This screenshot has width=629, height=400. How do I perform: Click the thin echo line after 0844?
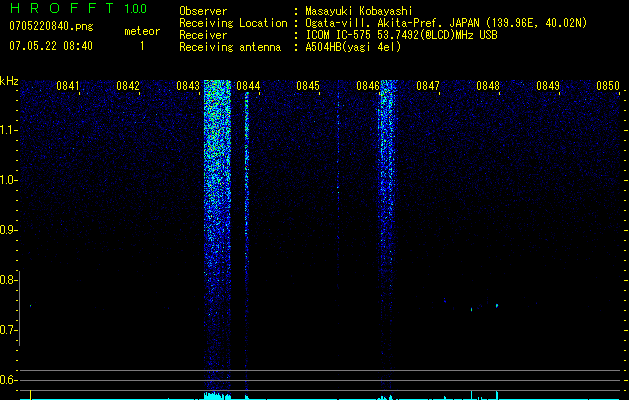tap(247, 241)
